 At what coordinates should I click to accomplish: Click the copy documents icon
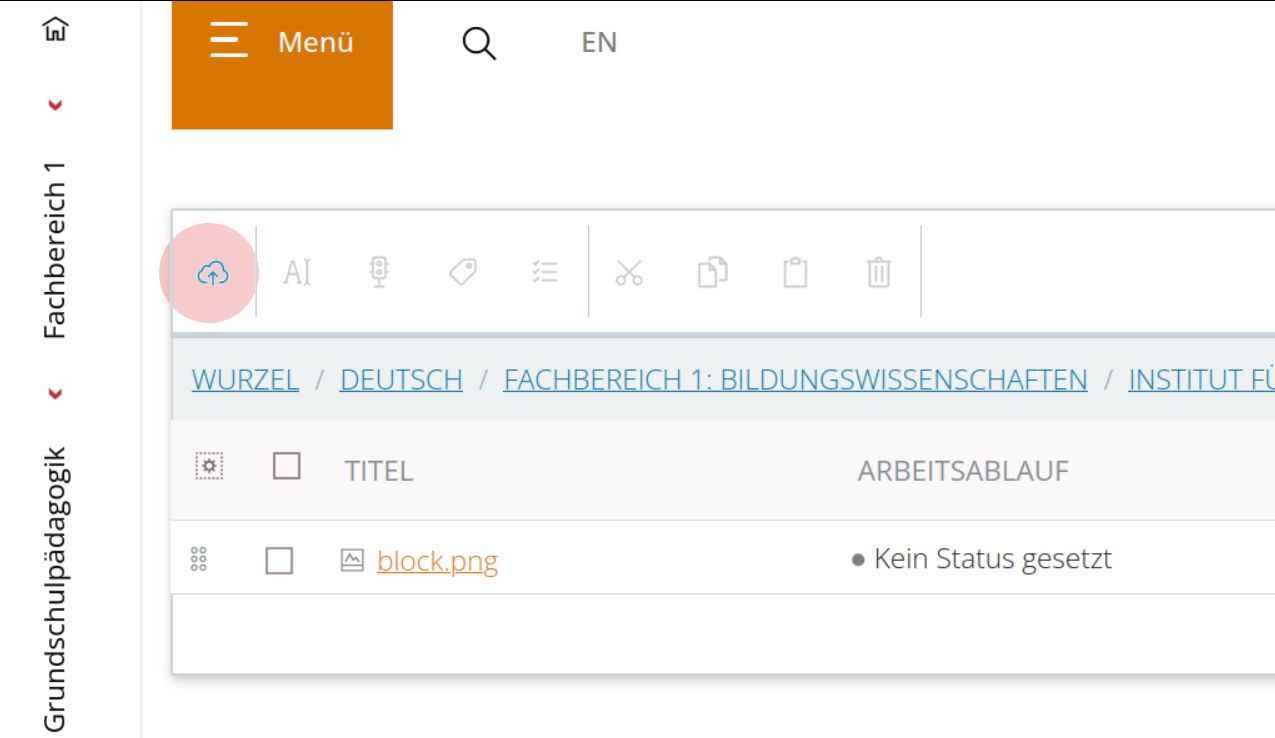[712, 272]
